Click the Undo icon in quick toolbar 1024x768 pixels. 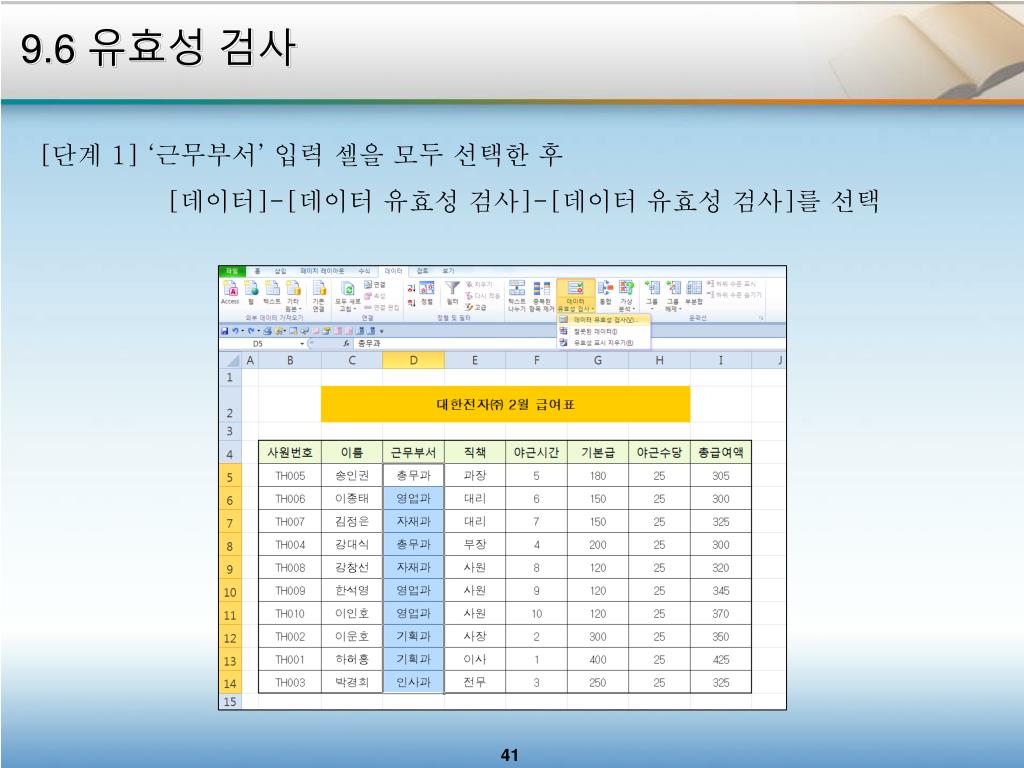point(235,331)
